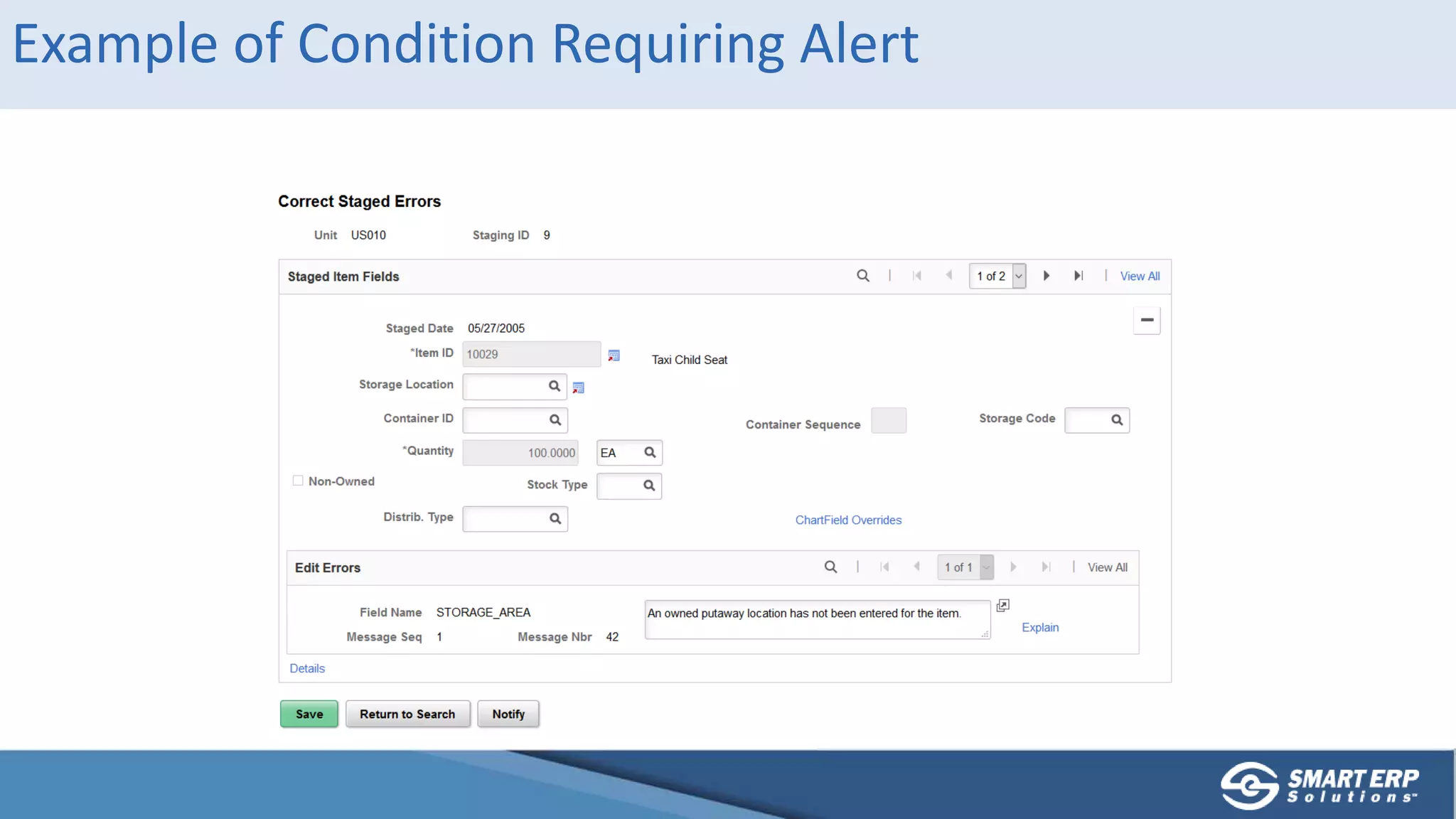Look up unit of measure EA magnifier

point(650,453)
